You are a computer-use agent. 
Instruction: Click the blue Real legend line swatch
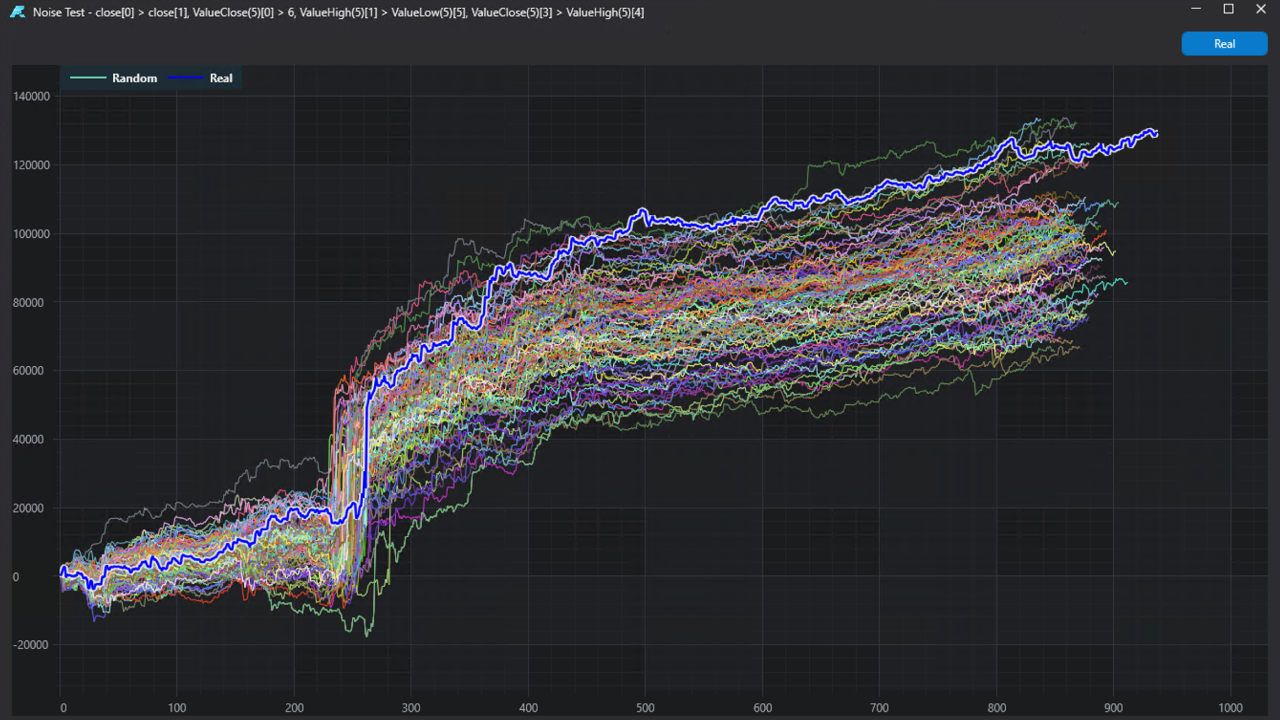[185, 78]
